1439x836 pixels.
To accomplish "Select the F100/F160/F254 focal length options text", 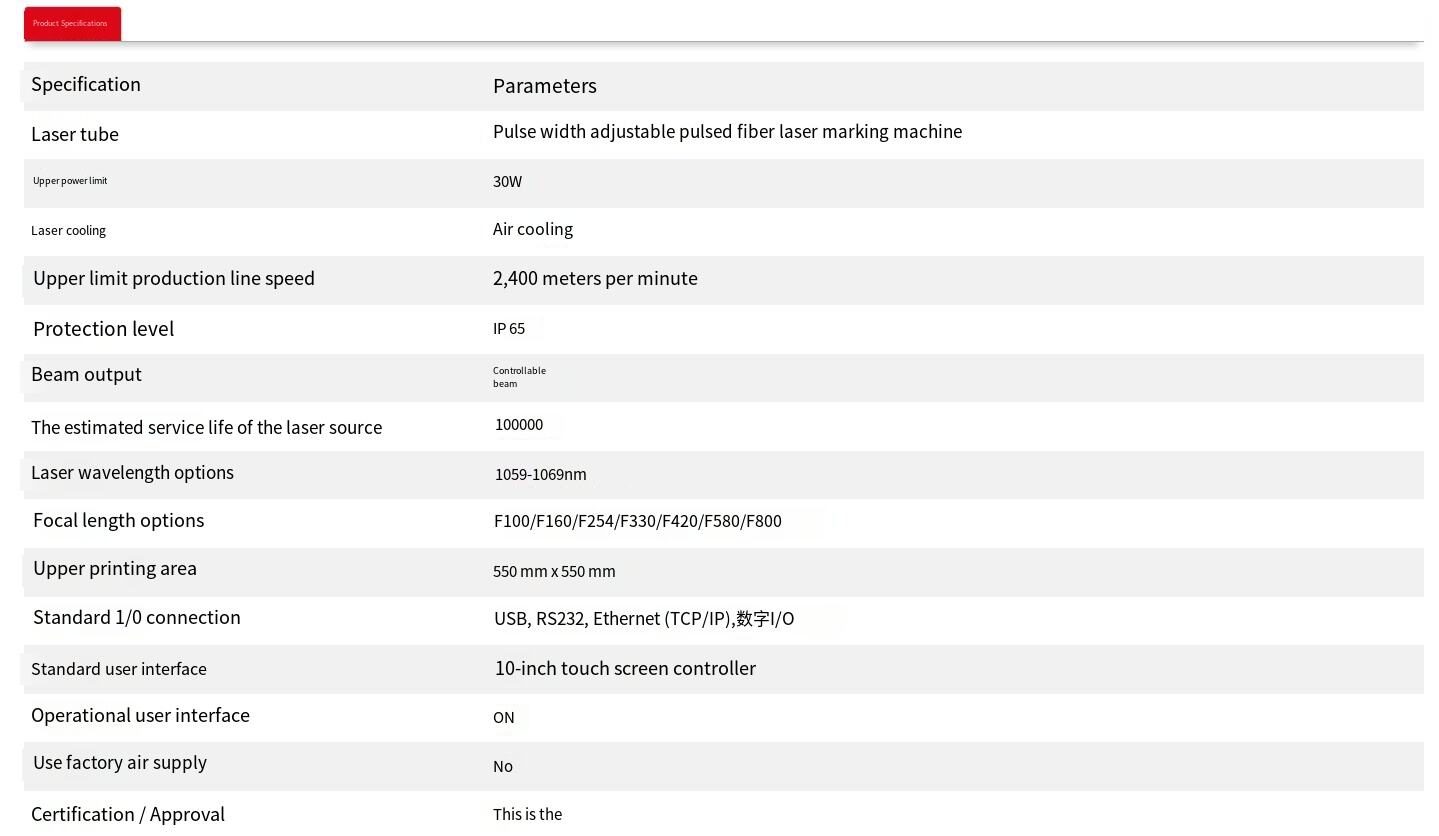I will [638, 521].
